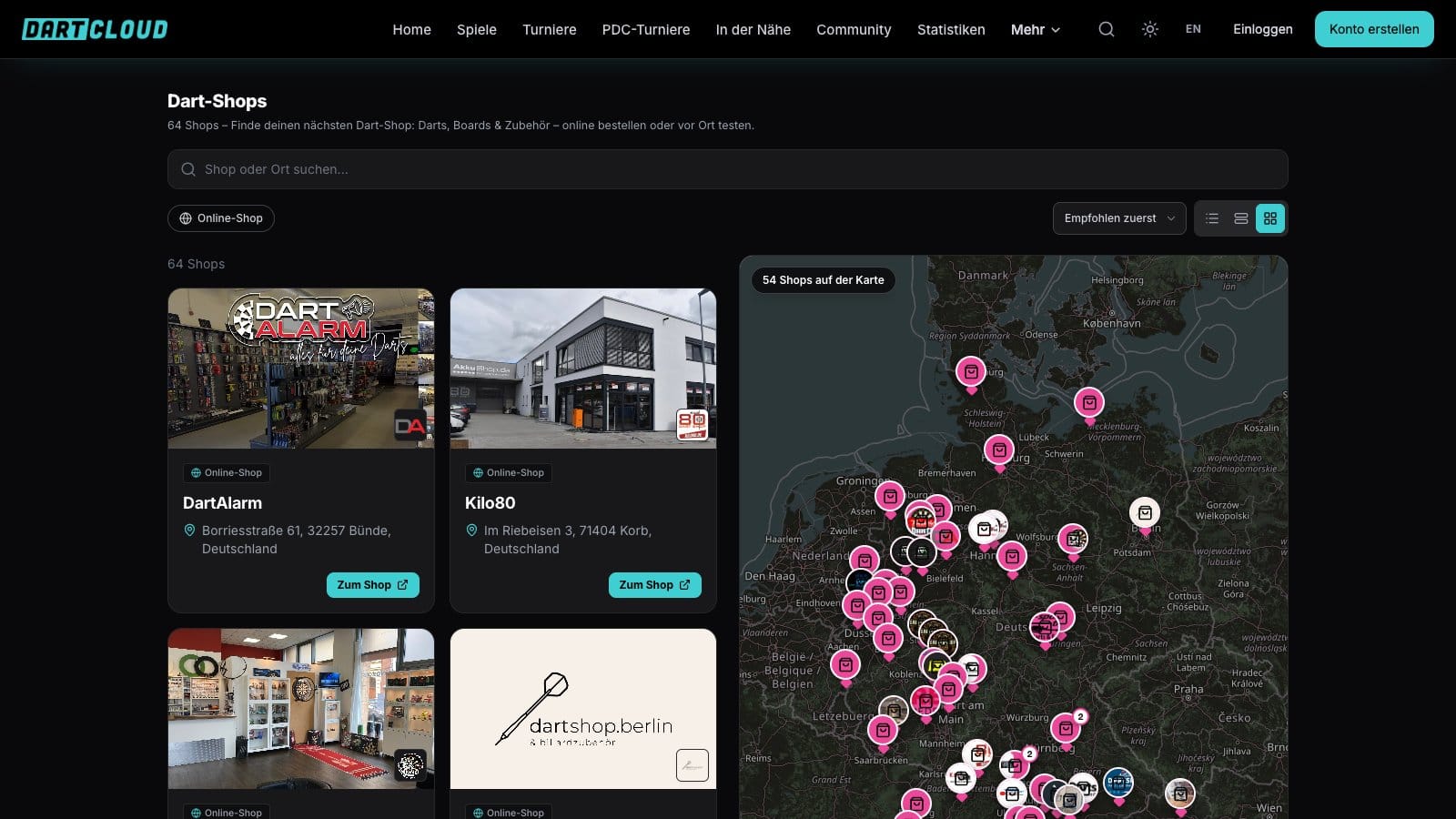
Task: Switch to compact list view icon
Action: (x=1212, y=218)
